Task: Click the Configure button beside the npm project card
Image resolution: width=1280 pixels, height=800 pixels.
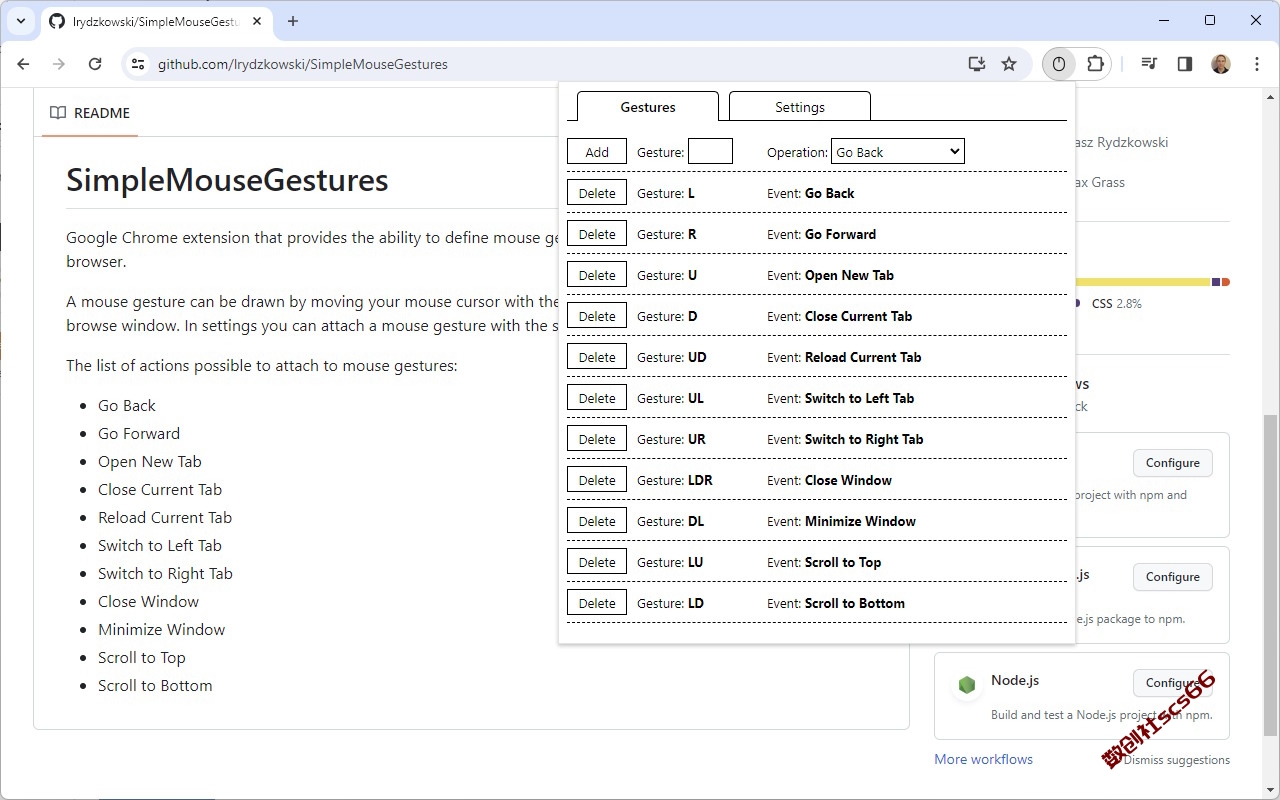Action: [x=1172, y=463]
